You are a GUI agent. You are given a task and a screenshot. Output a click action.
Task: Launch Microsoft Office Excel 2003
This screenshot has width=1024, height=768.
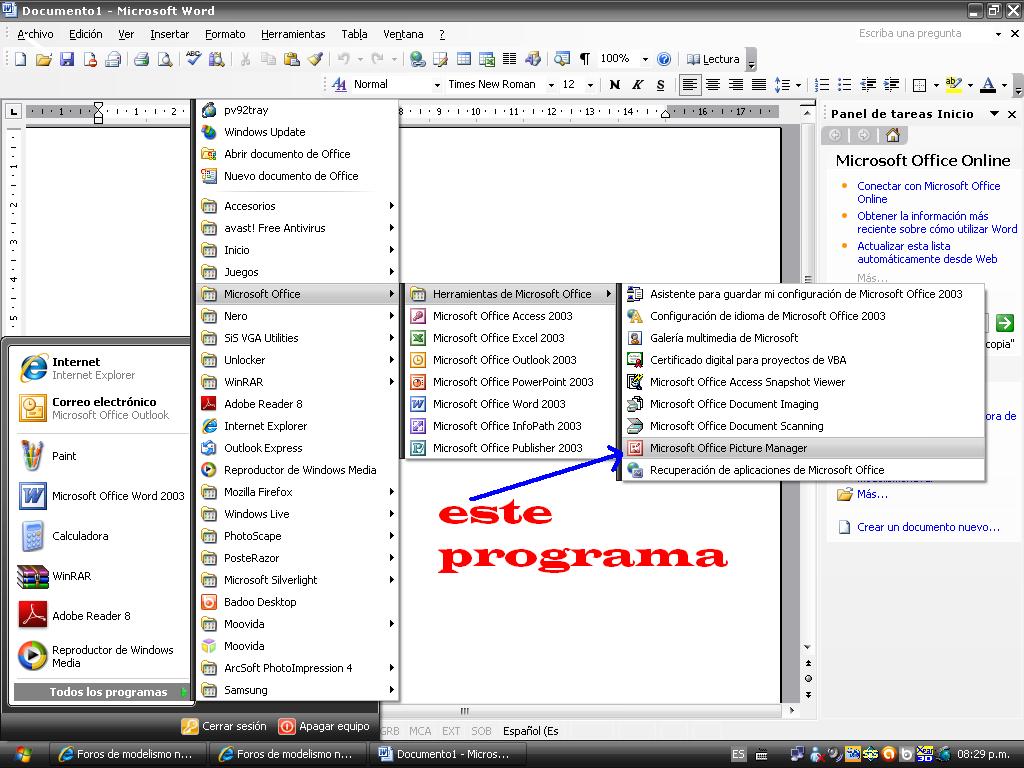(x=511, y=338)
